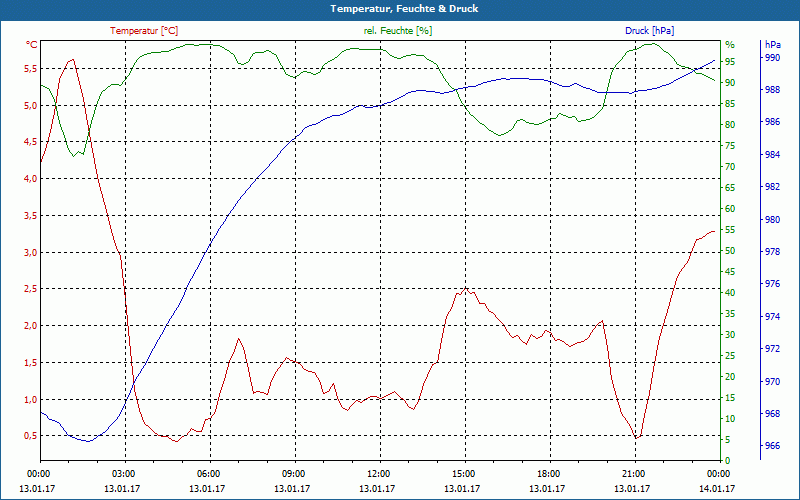Image resolution: width=800 pixels, height=500 pixels.
Task: Click the '95' humidity axis value
Action: pos(730,62)
